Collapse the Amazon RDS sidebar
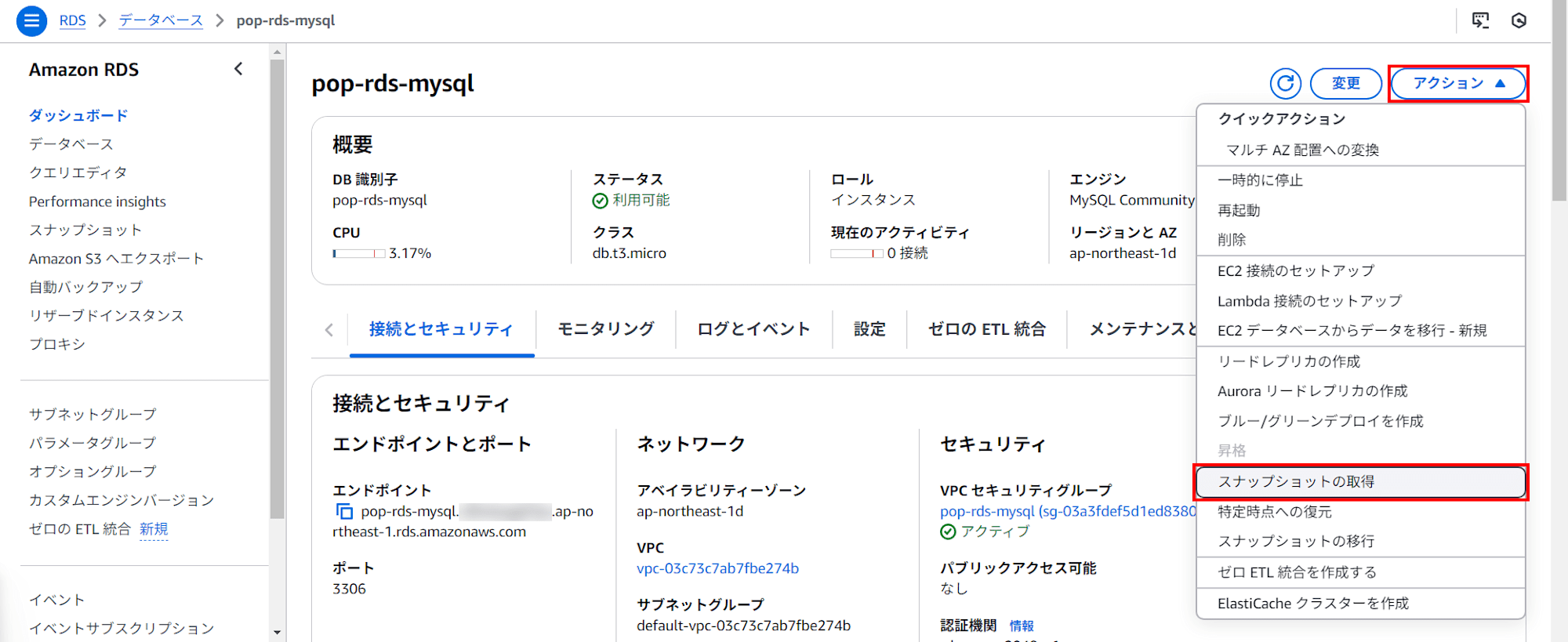The height and width of the screenshot is (642, 1568). (238, 69)
